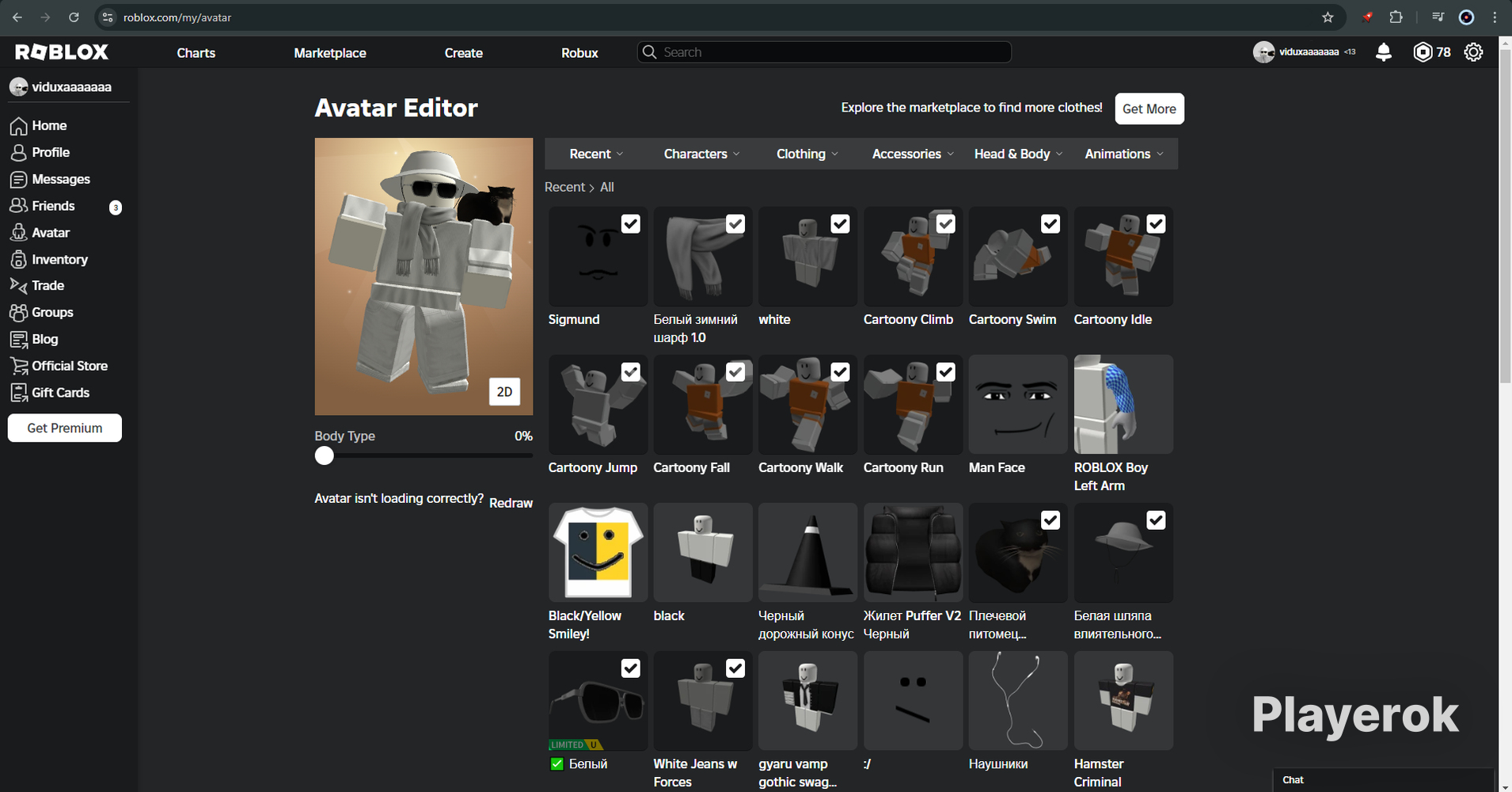Open the Marketplace tab
The width and height of the screenshot is (1512, 792).
coord(330,53)
